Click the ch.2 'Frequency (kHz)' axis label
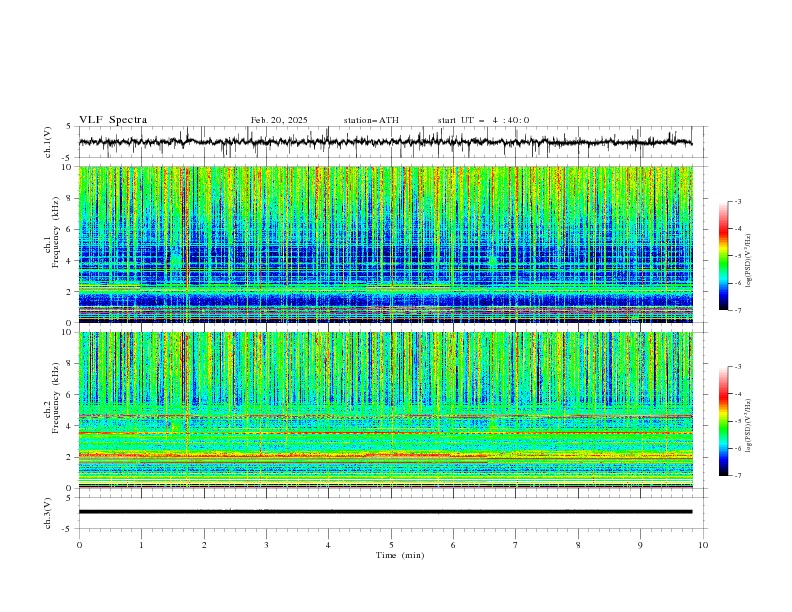The width and height of the screenshot is (792, 612). coord(56,397)
